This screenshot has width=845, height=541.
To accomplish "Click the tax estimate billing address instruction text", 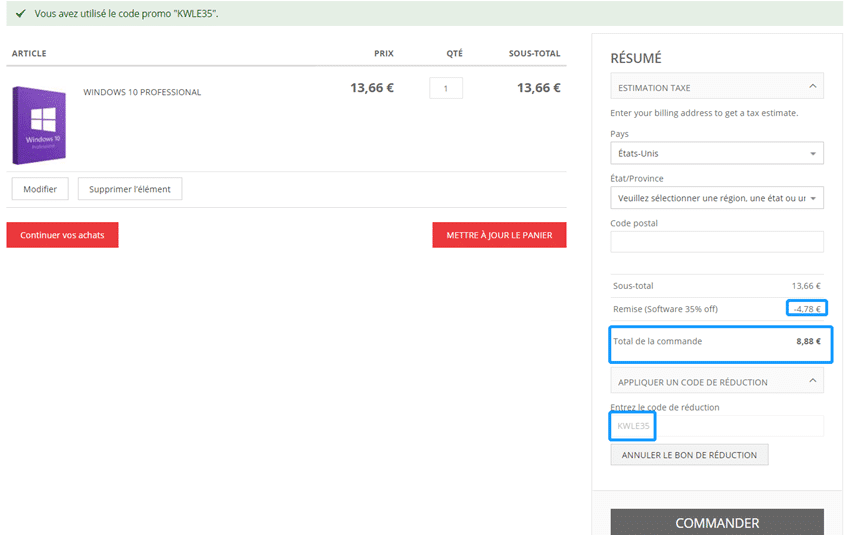I will 704,113.
